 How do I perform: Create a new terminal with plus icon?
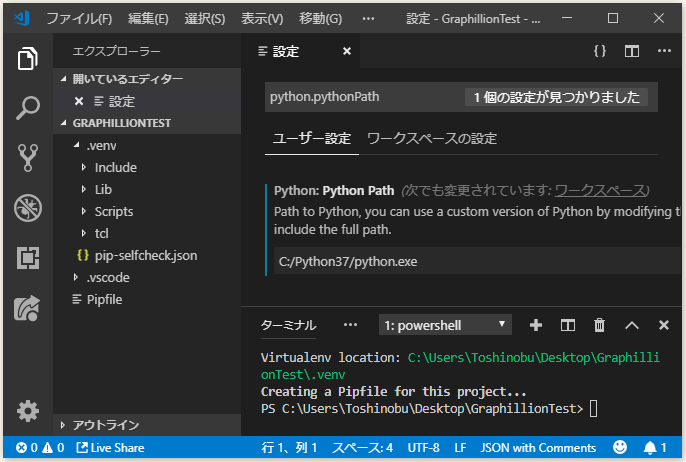coord(536,325)
